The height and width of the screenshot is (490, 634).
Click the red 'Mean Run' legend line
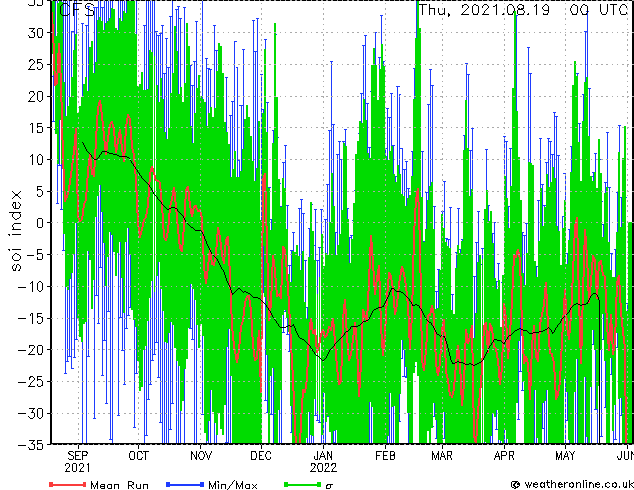[68, 484]
